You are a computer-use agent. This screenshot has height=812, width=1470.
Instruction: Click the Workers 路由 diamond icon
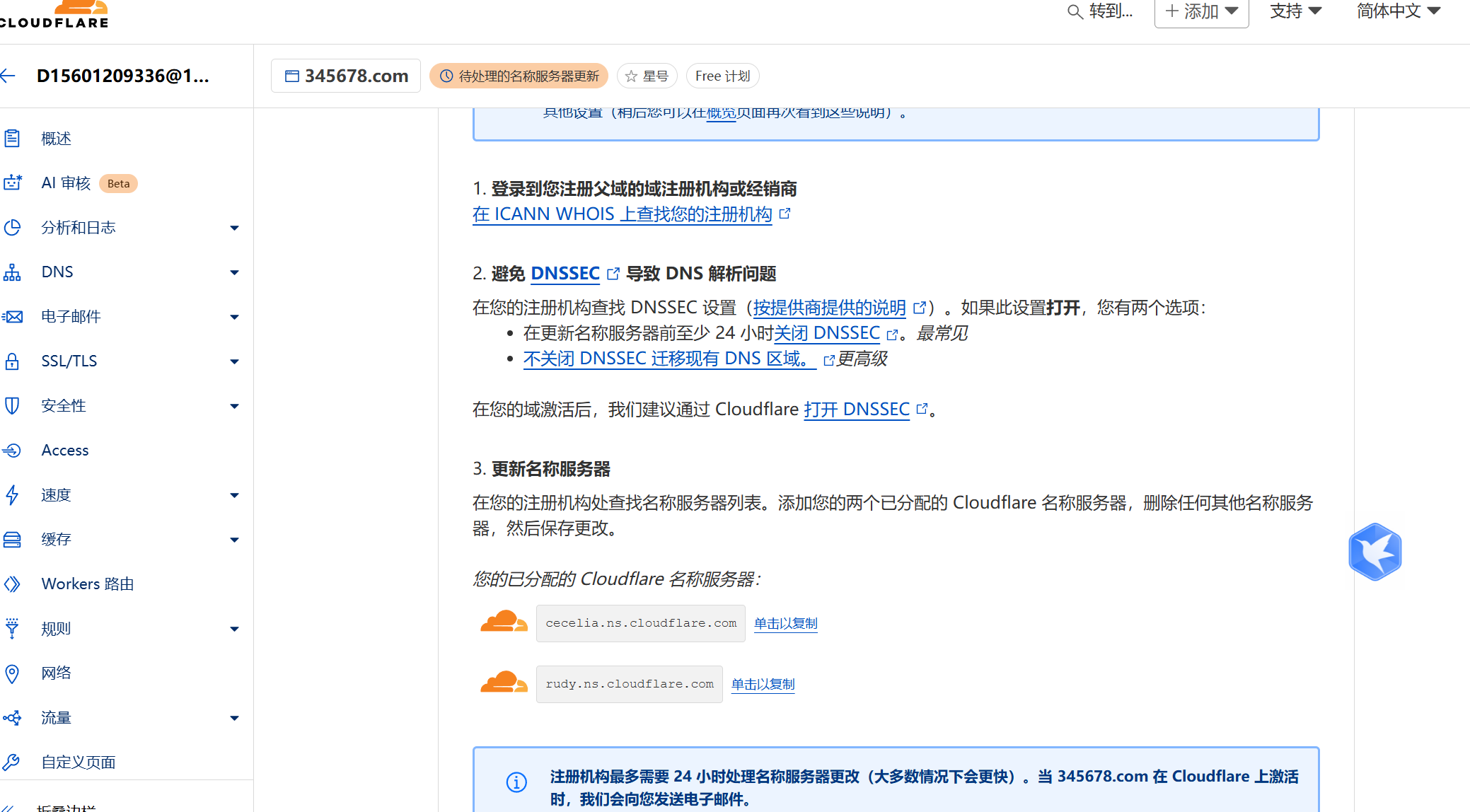pos(12,584)
